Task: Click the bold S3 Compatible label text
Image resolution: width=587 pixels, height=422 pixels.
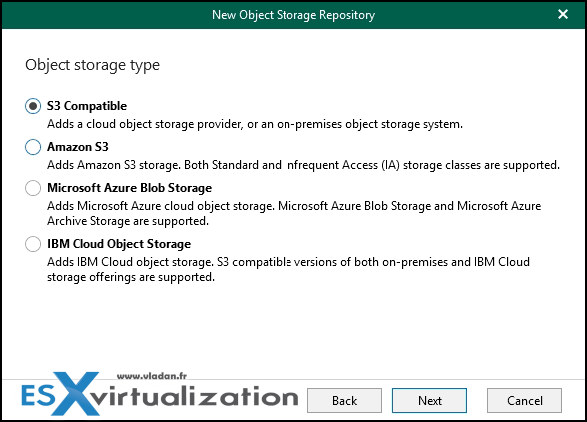Action: click(x=87, y=106)
